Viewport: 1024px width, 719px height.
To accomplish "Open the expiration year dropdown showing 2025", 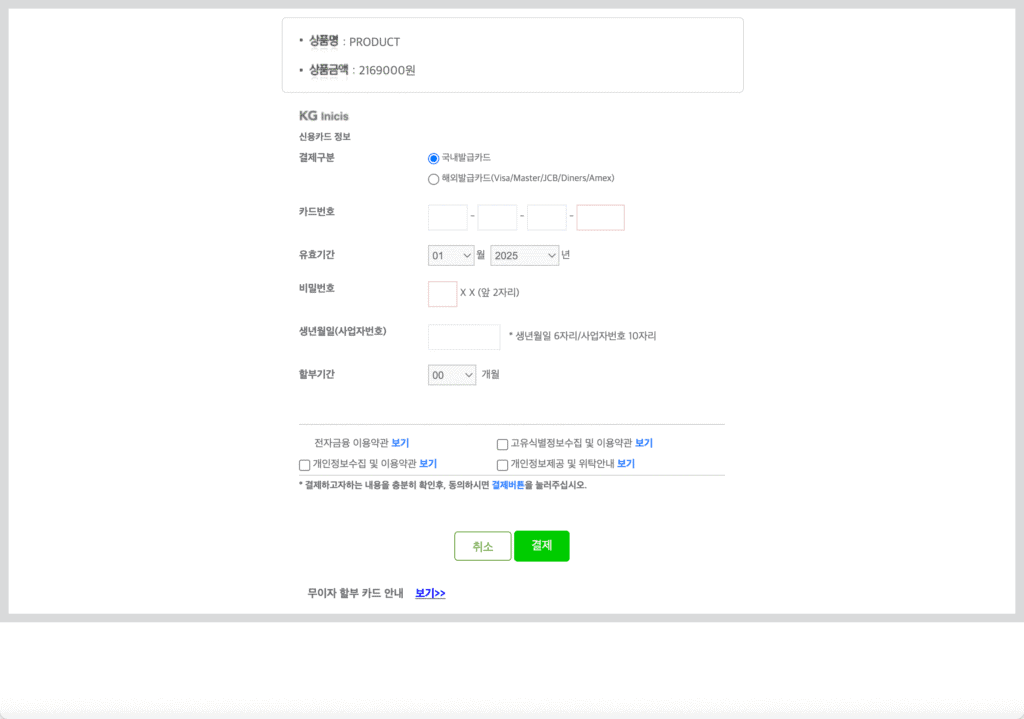I will tap(524, 255).
